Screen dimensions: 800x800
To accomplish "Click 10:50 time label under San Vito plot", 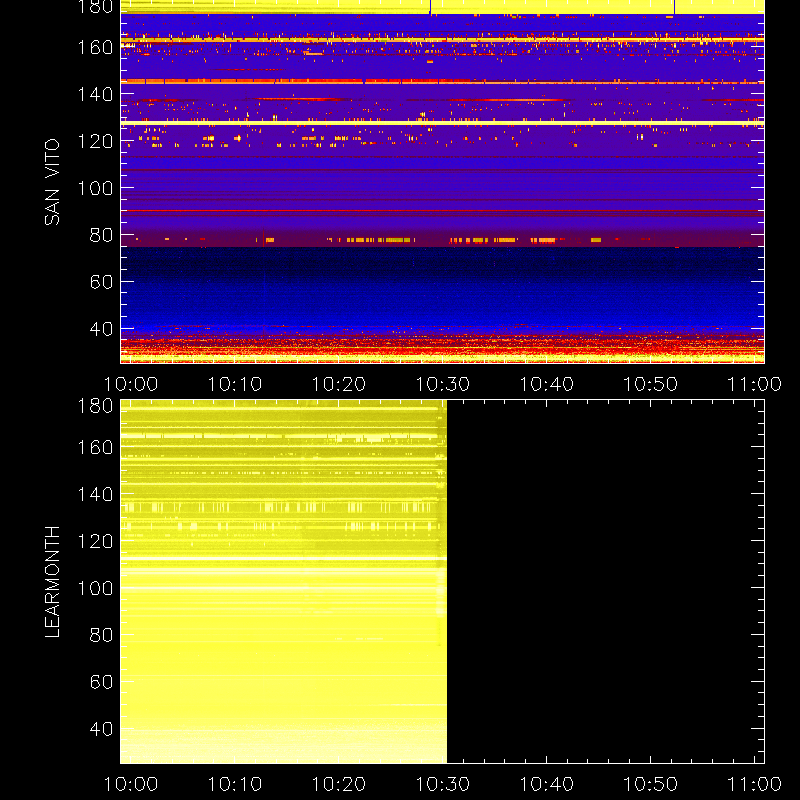I will (x=651, y=384).
